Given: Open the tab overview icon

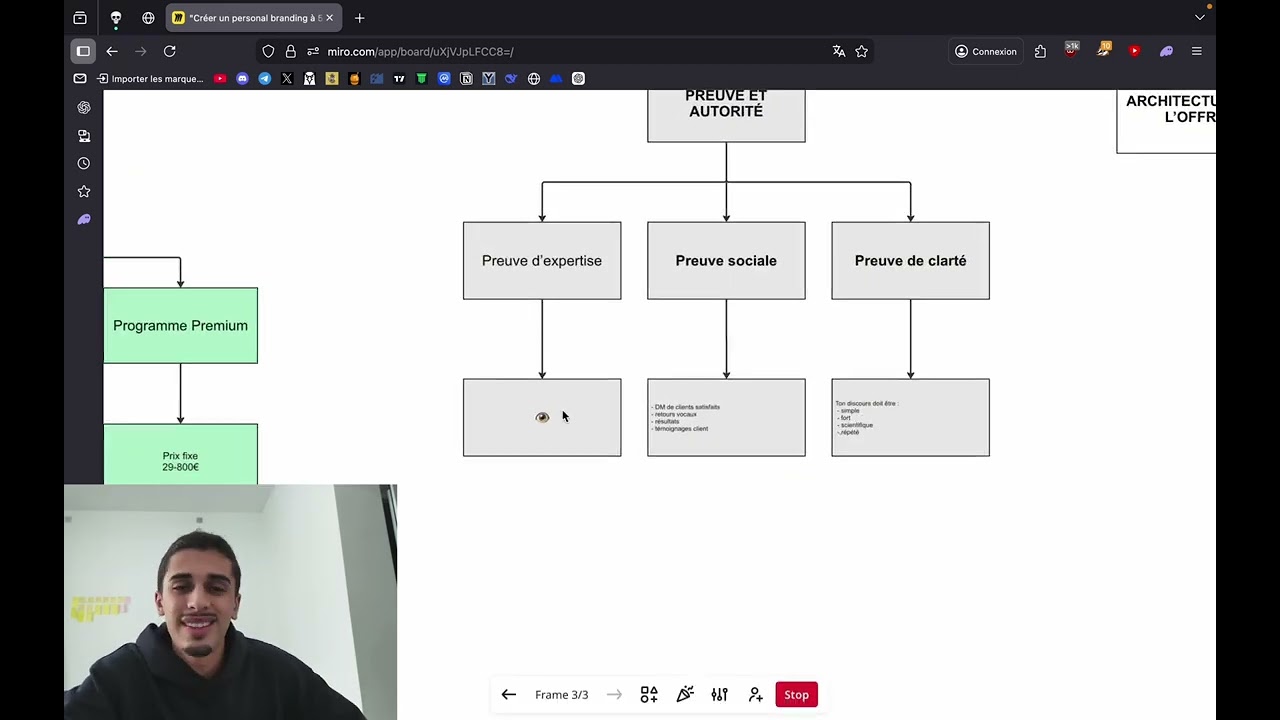Looking at the screenshot, I should 80,18.
